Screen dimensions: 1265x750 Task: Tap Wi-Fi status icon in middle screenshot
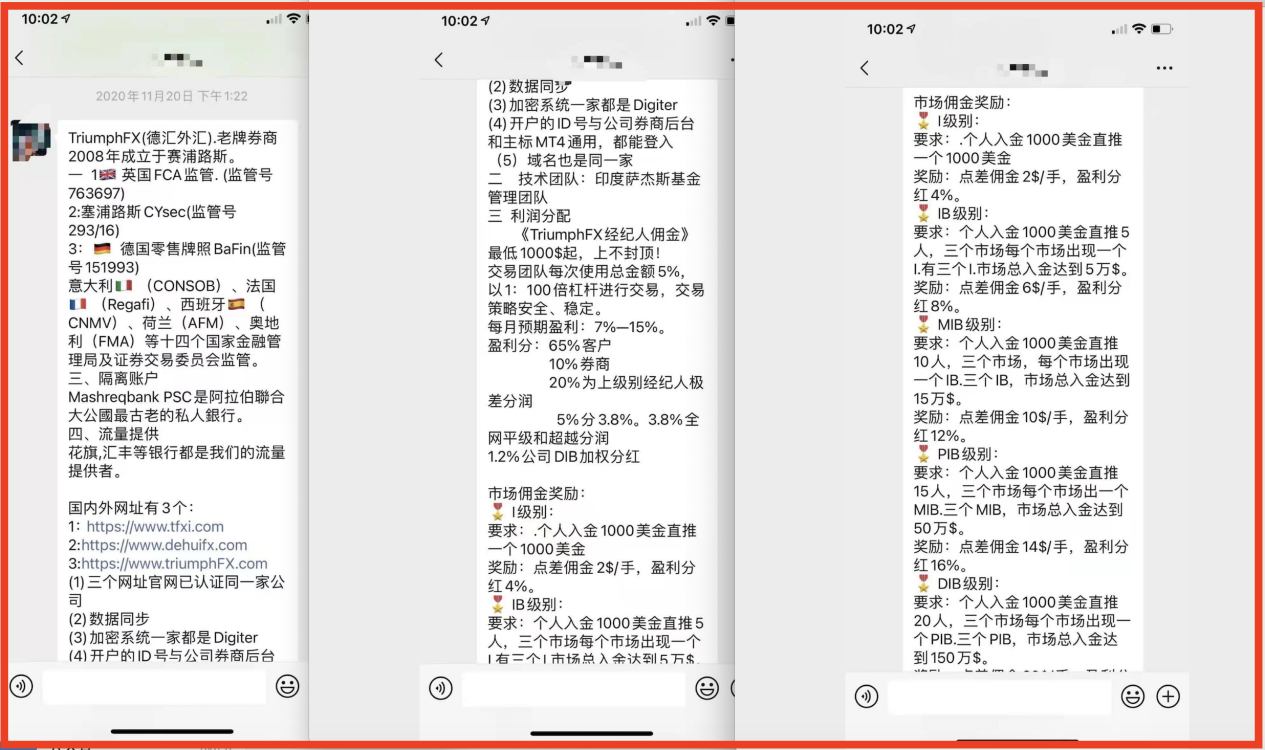click(713, 21)
